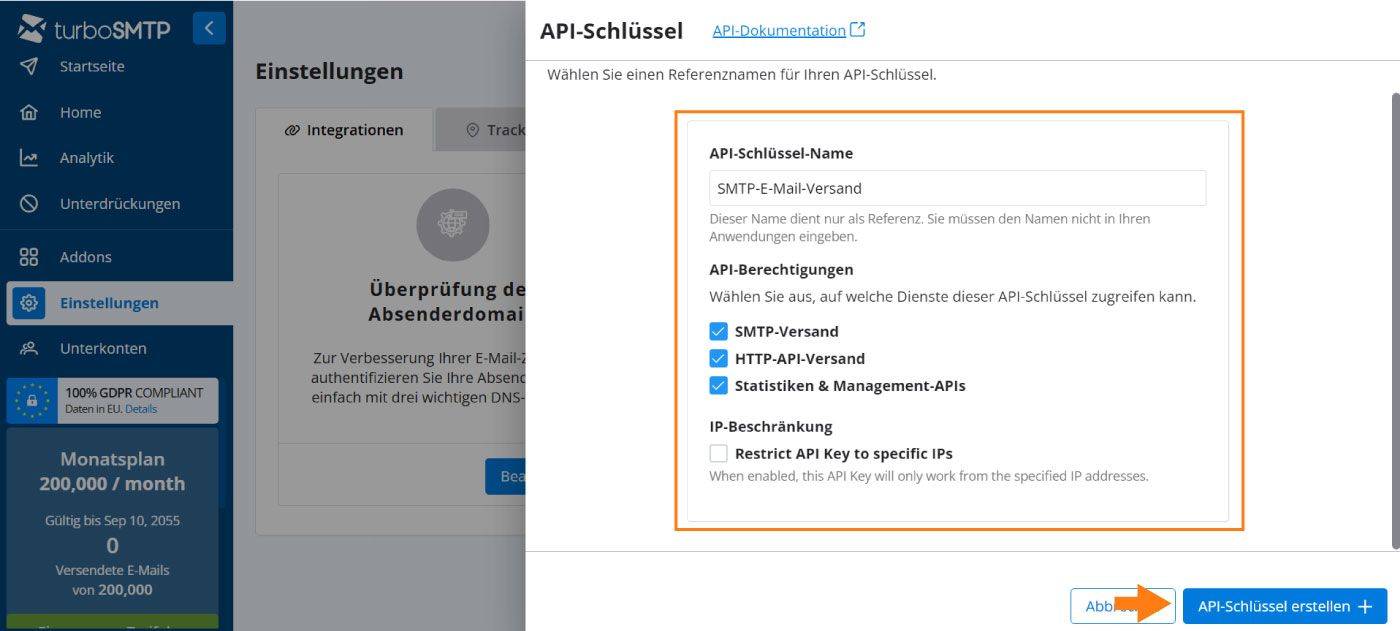
Task: Switch to the Integrationen tab
Action: pos(344,130)
